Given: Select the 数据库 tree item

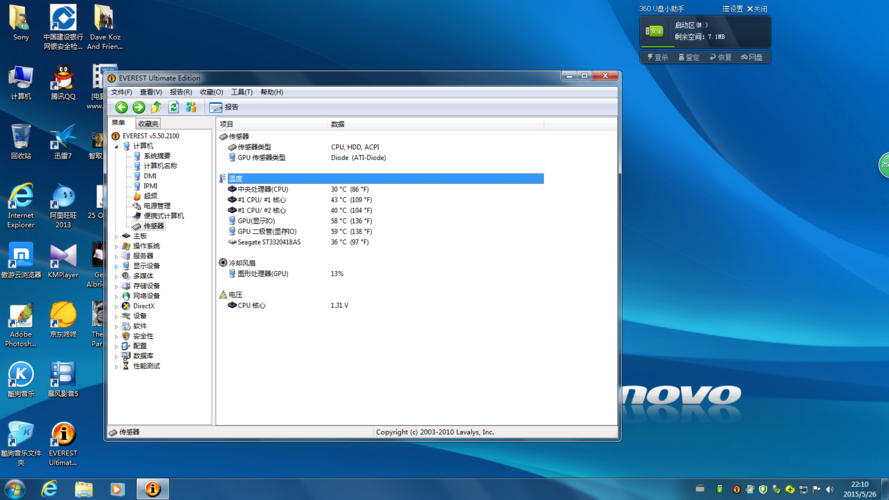Looking at the screenshot, I should pos(143,356).
